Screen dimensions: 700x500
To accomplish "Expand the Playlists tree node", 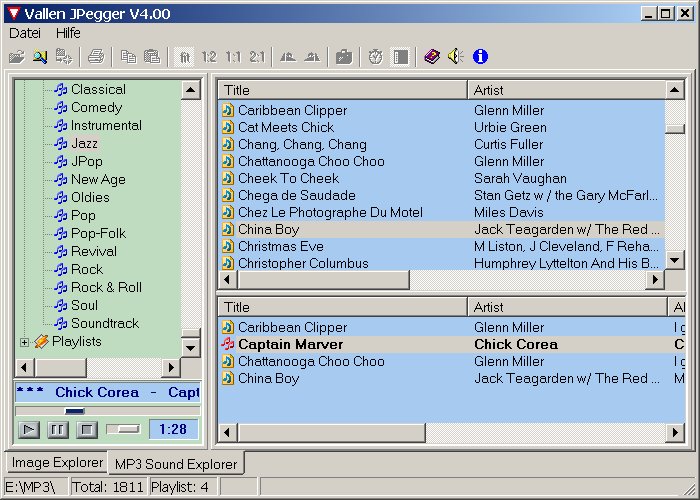I will pos(24,342).
